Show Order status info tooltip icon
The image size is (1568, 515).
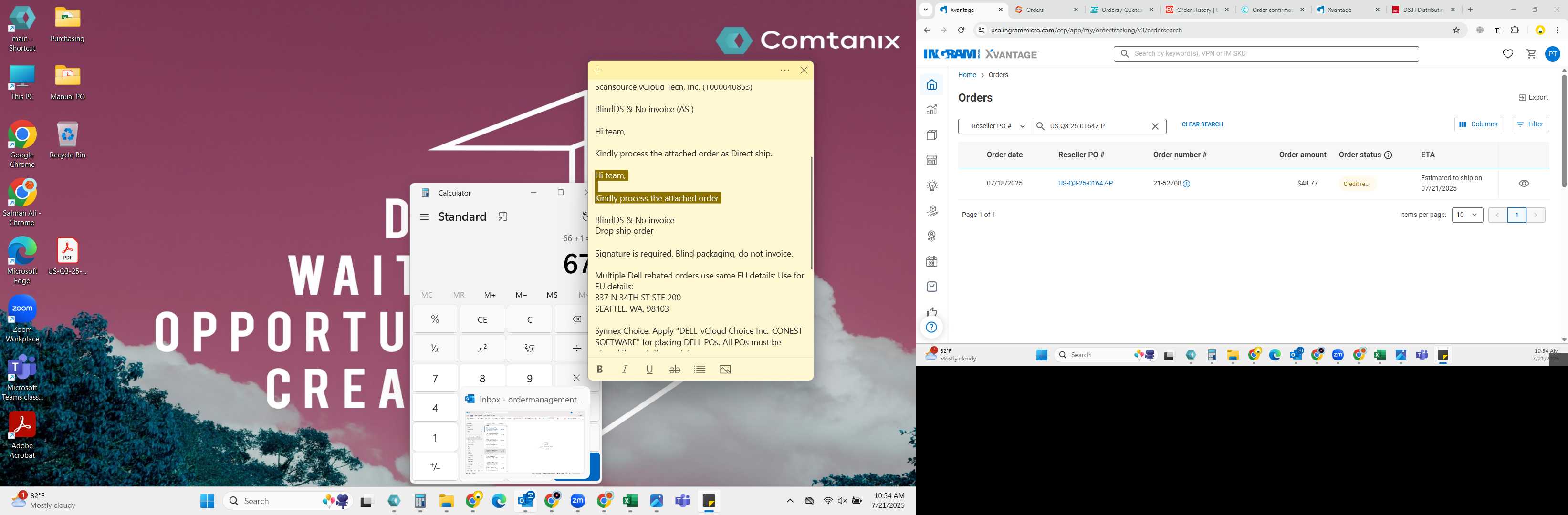(1389, 155)
